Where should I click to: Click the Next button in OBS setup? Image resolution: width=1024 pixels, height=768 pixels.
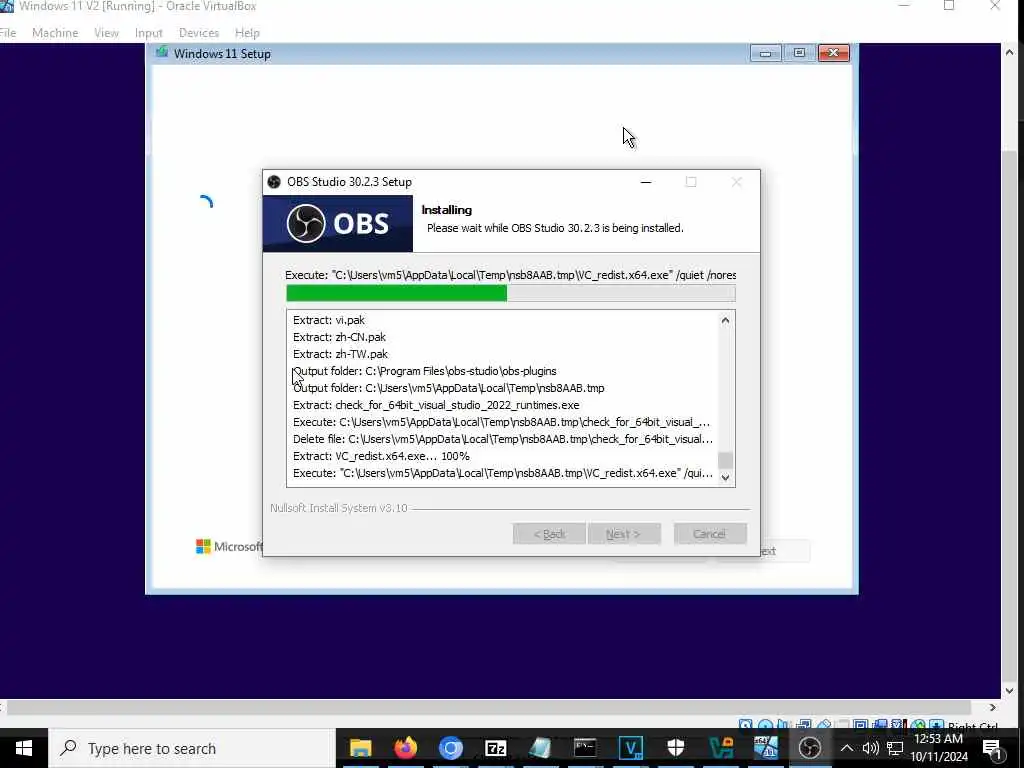coord(624,534)
